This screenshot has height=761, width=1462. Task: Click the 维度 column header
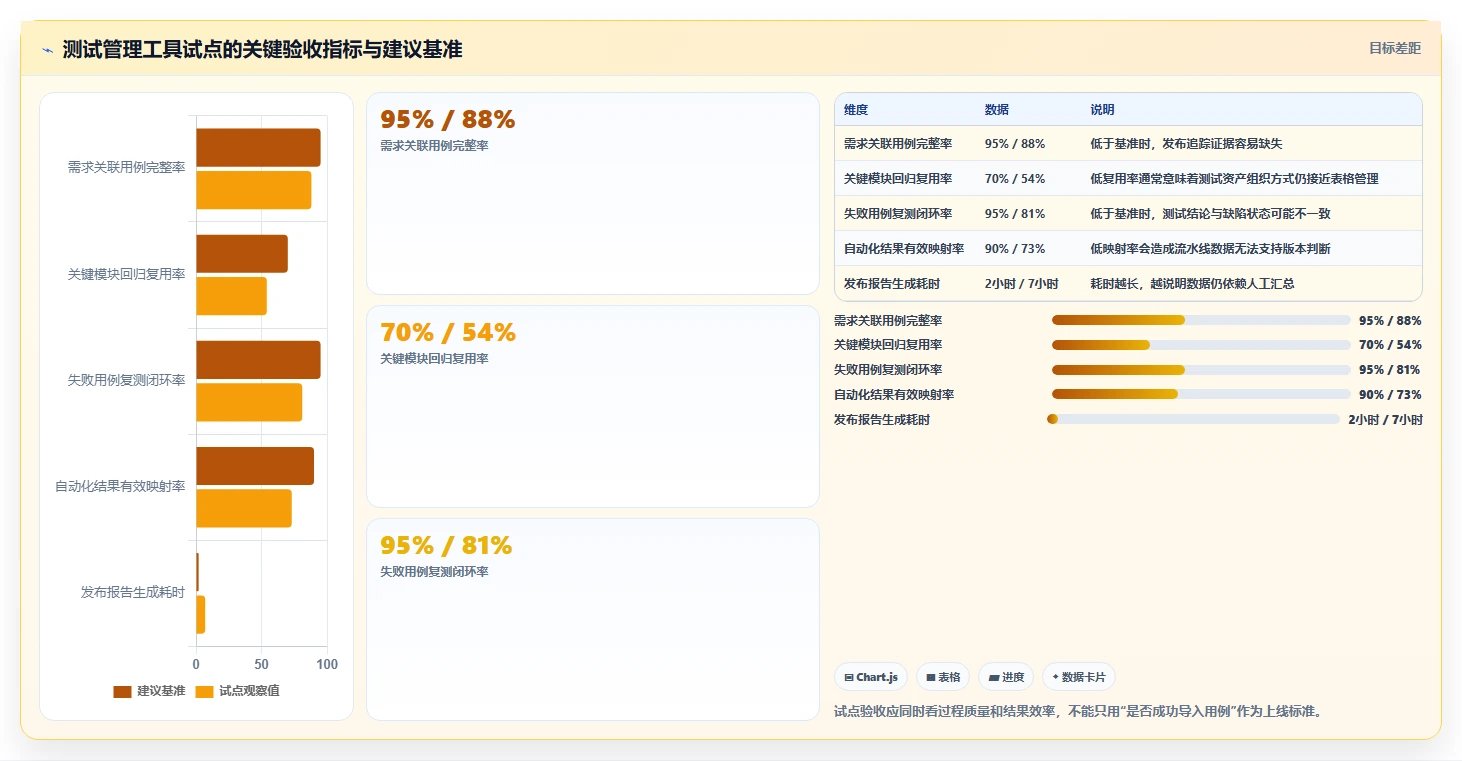(856, 110)
